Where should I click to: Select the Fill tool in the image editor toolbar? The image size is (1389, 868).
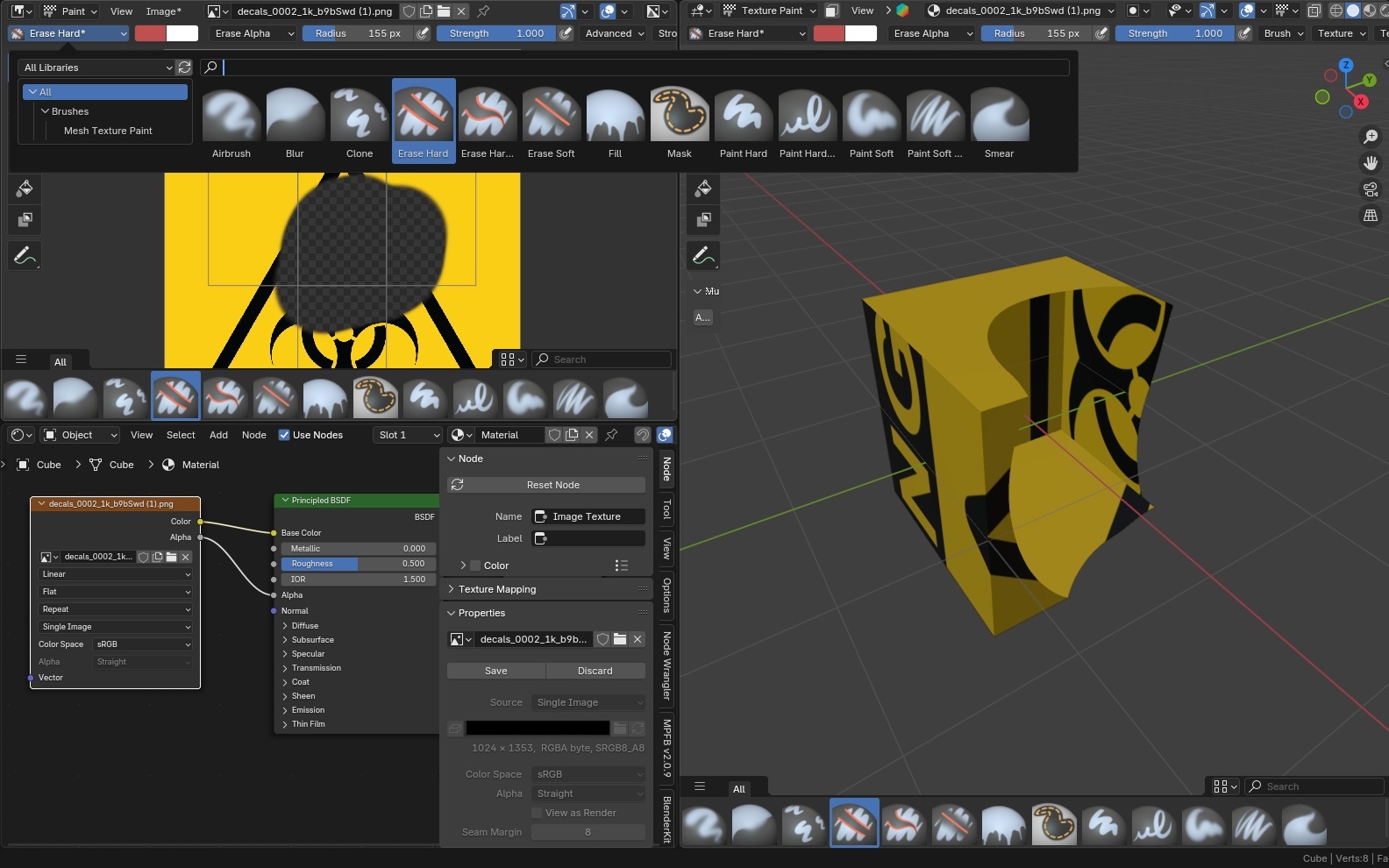click(25, 188)
